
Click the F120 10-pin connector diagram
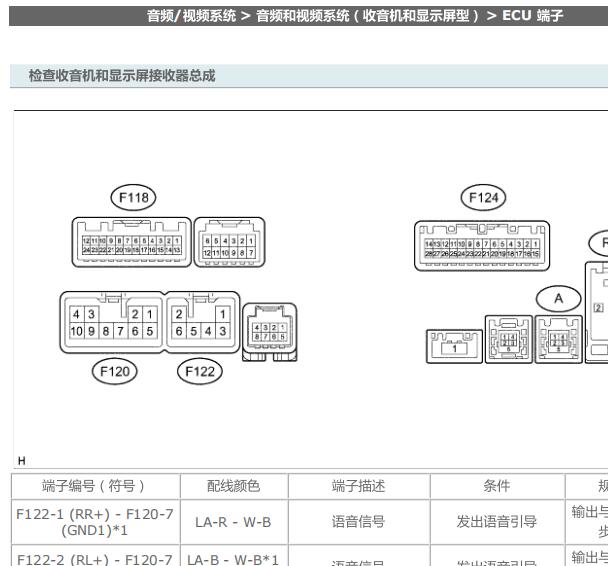point(113,323)
